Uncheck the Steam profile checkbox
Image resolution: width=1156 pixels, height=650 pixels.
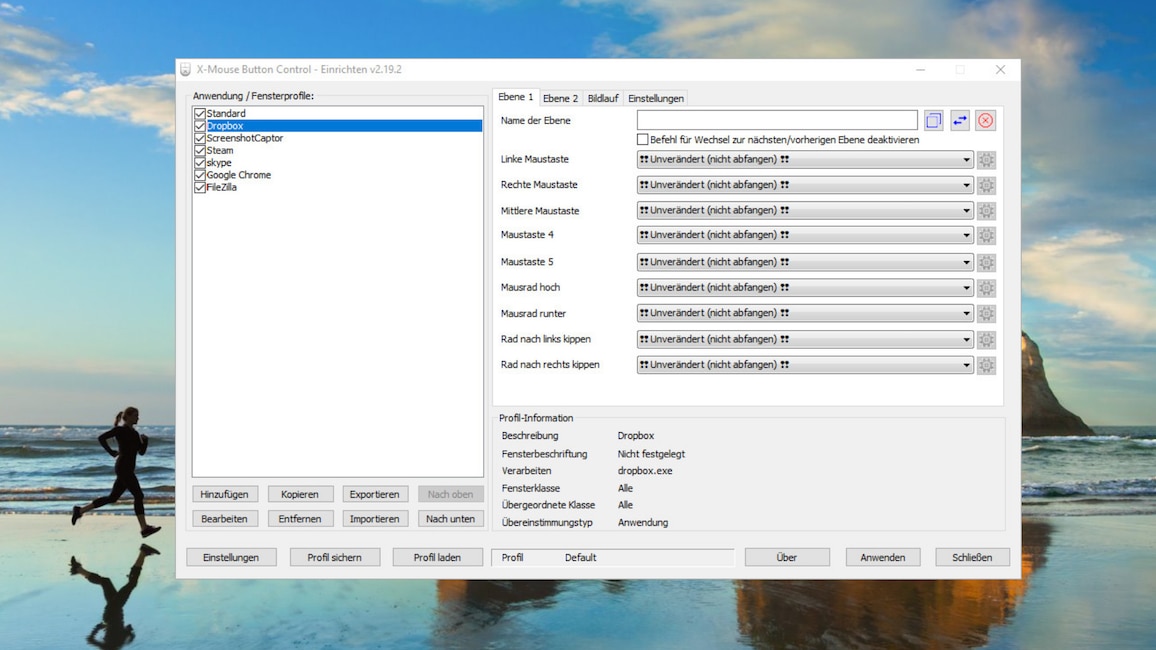pos(200,150)
